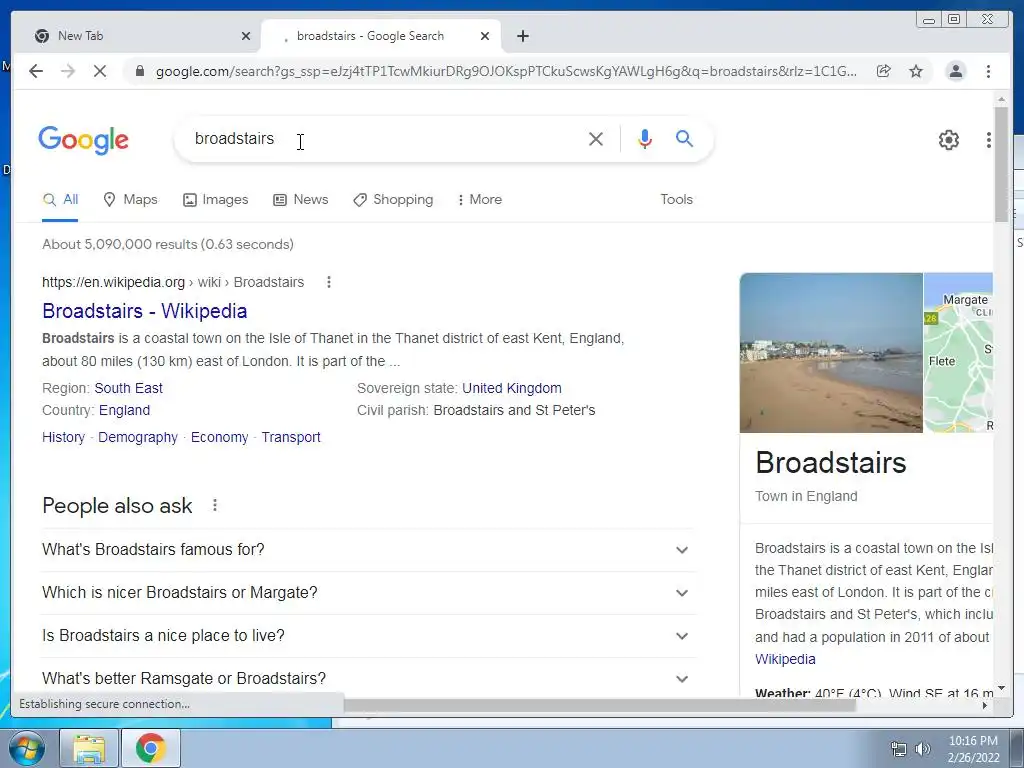Open the Windows Start menu
Screen dimensions: 1024x768
(25, 748)
